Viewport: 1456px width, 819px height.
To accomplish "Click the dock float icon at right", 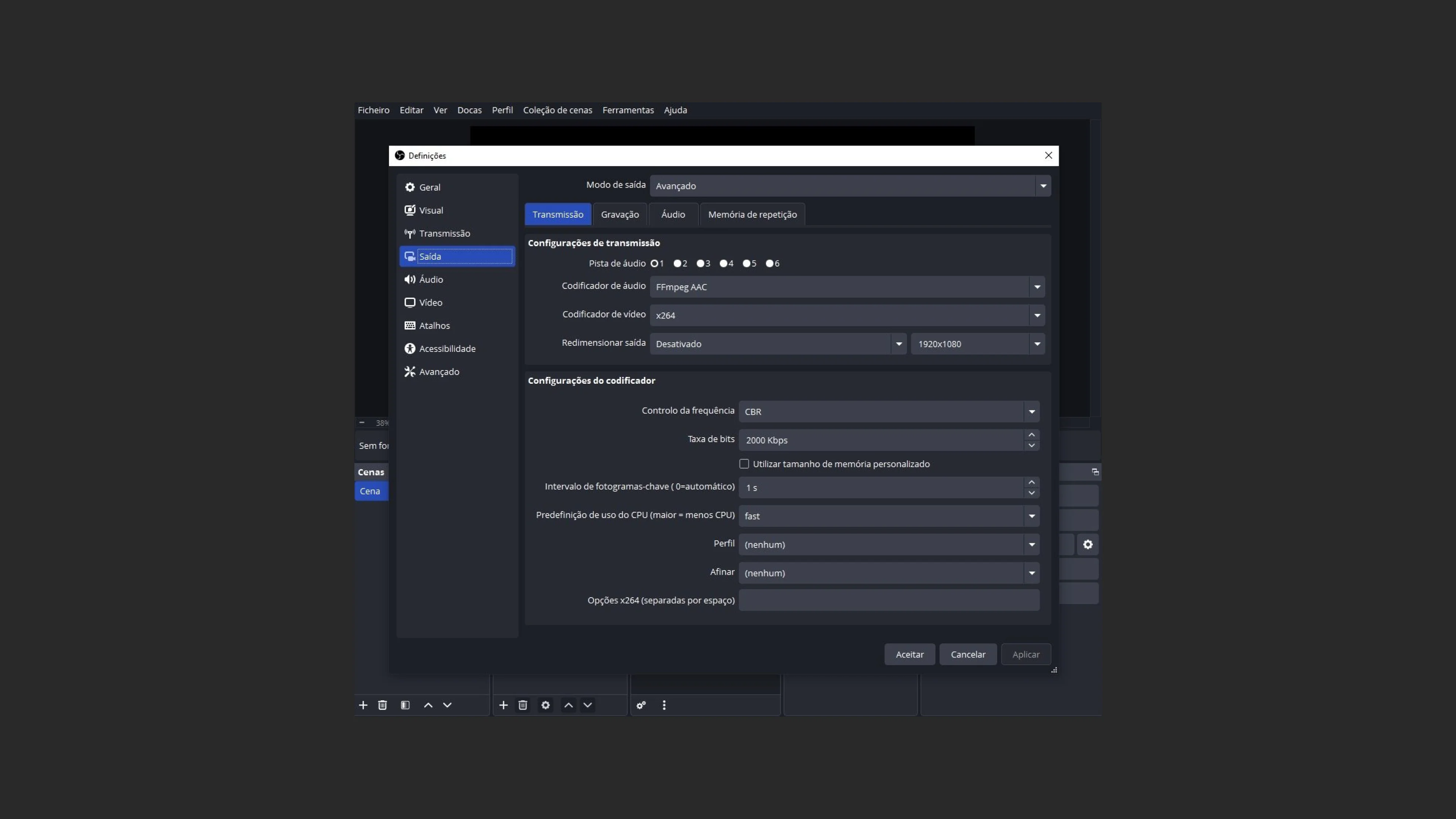I will (1095, 471).
